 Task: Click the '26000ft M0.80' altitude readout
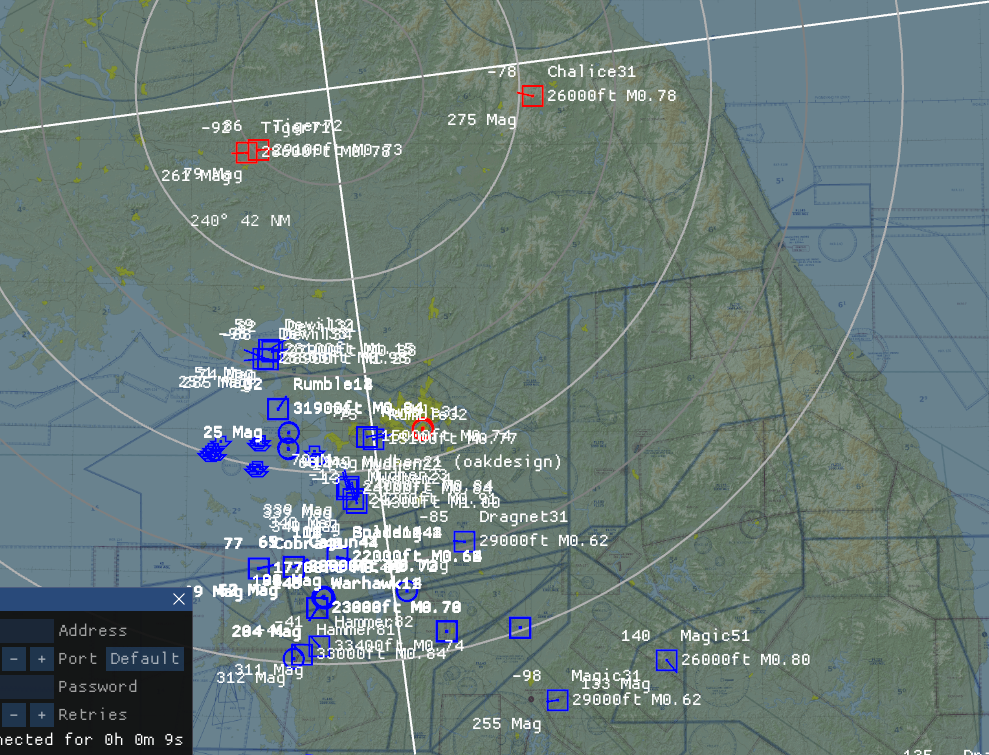point(746,660)
